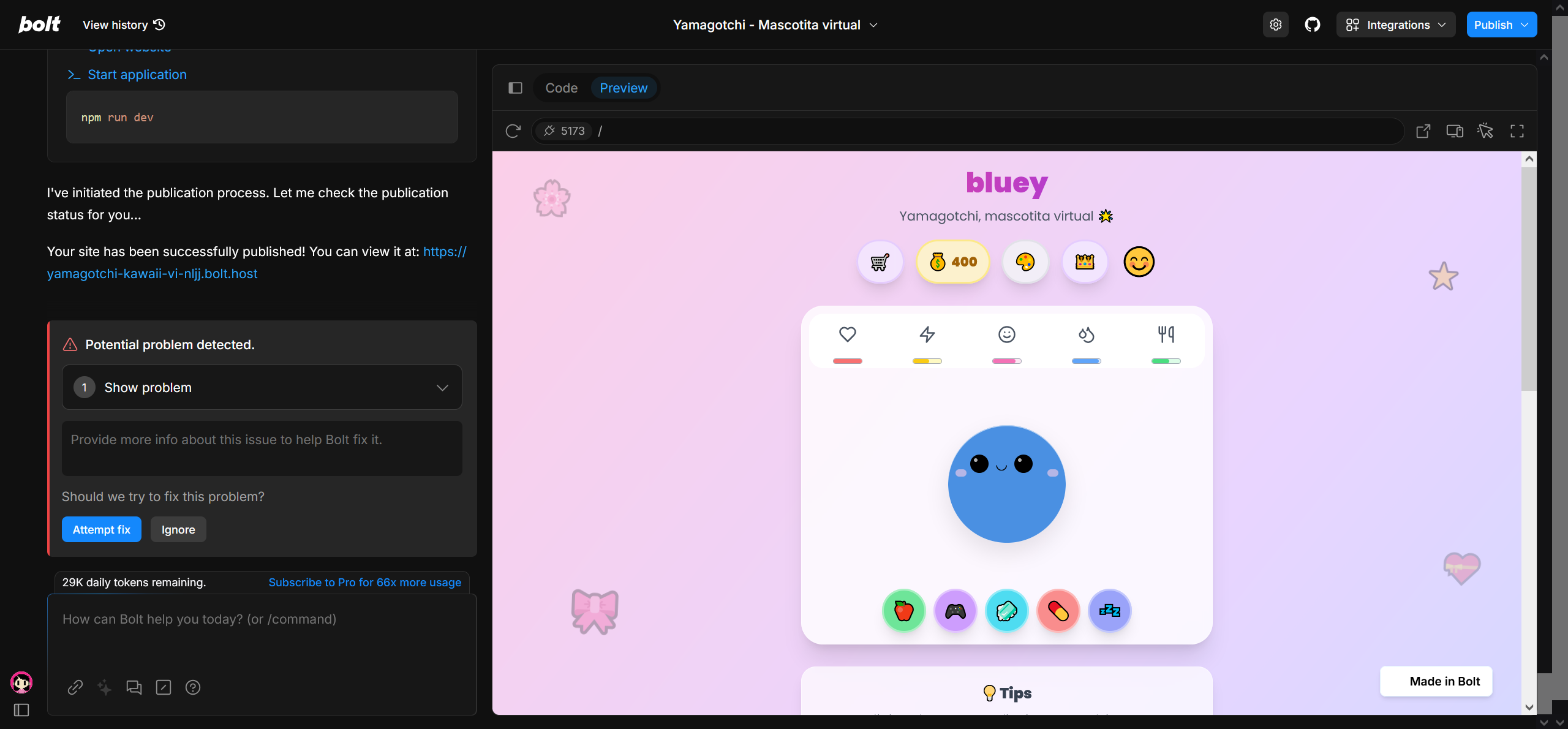Expand the project title dropdown chevron
The height and width of the screenshot is (729, 1568).
874,25
